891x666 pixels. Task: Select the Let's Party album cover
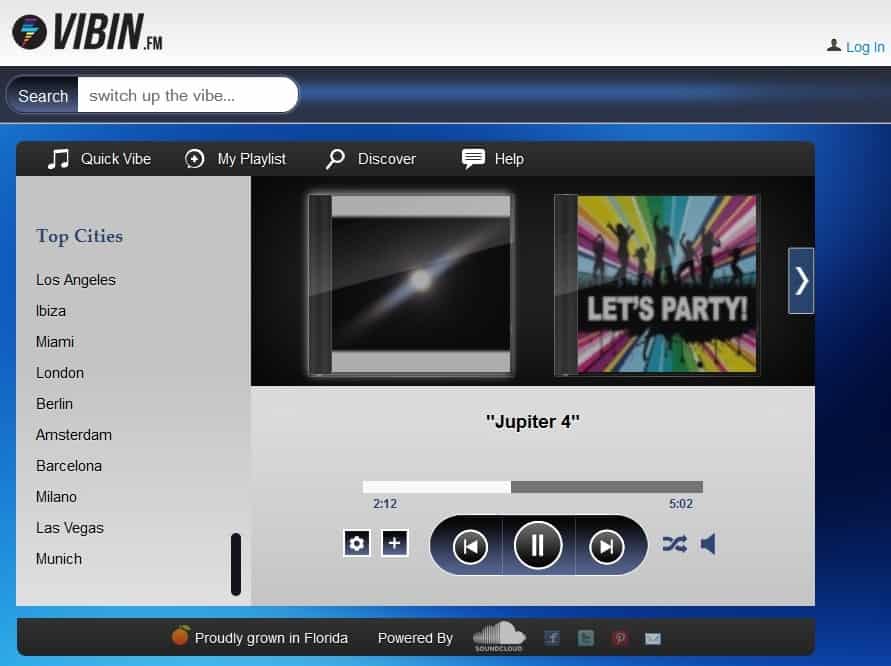[667, 285]
